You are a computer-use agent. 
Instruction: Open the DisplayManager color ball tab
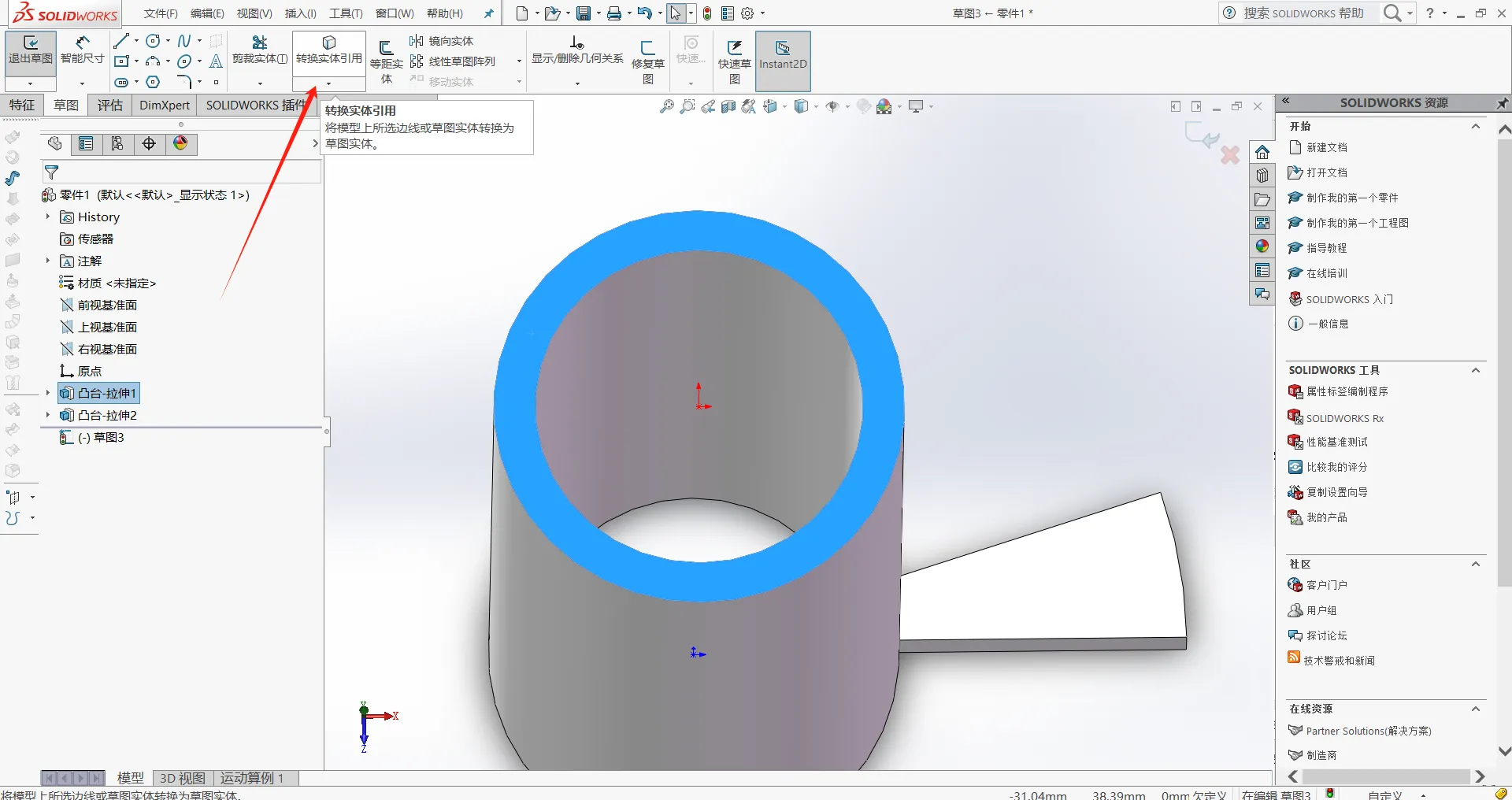(180, 143)
